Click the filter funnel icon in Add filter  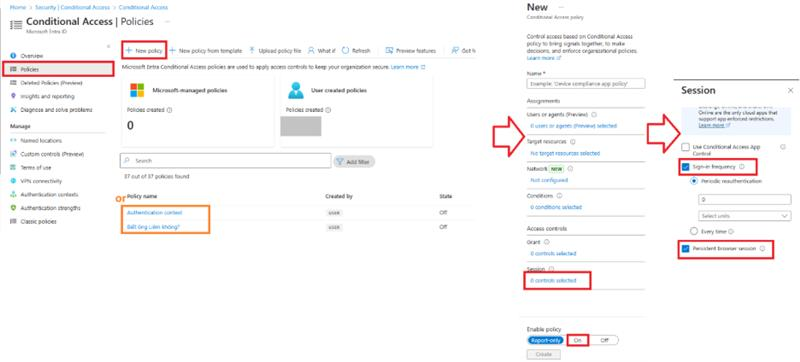[340, 162]
